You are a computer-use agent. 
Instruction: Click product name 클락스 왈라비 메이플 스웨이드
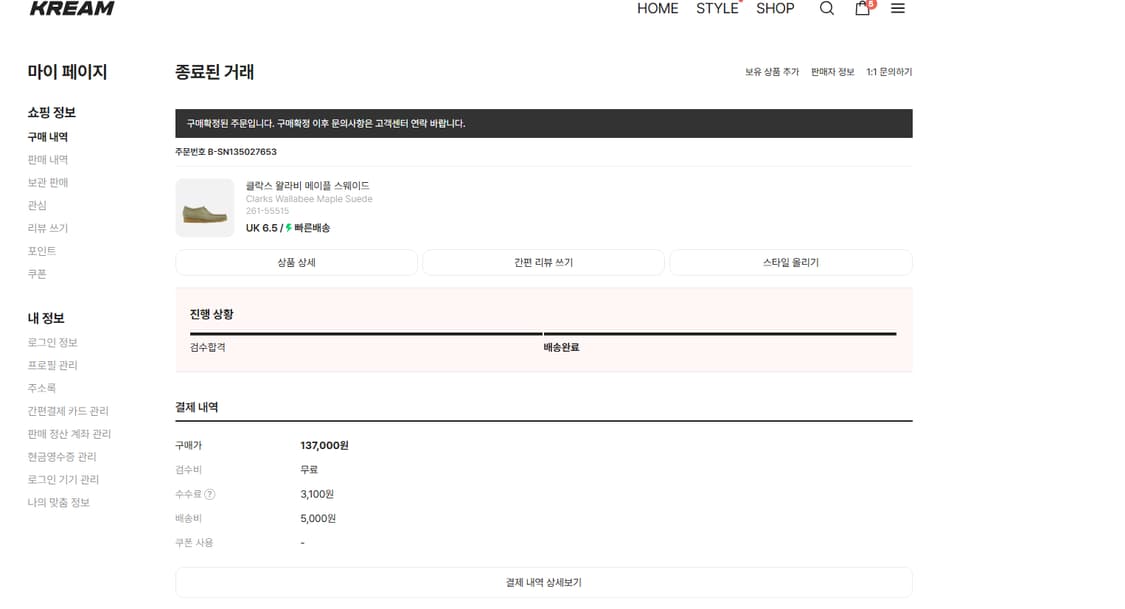tap(307, 186)
